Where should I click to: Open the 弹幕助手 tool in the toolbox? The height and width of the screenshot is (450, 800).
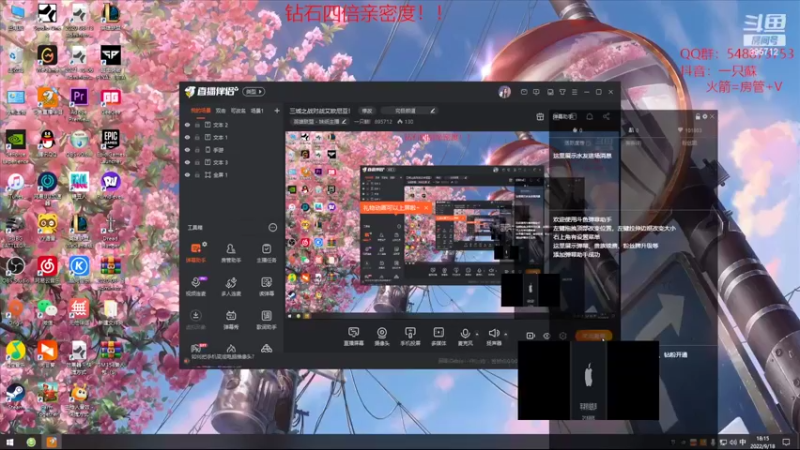(x=195, y=253)
